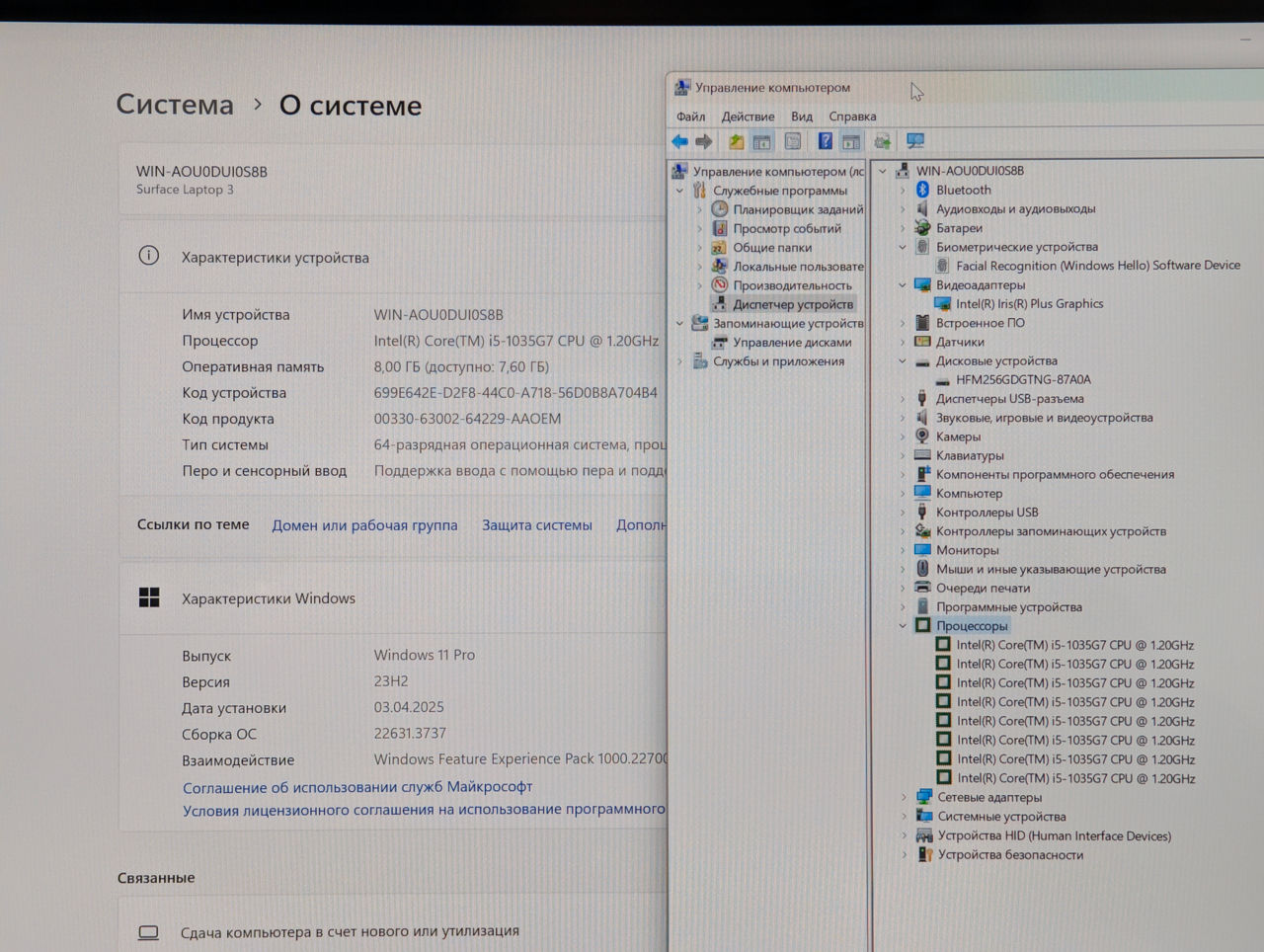Image resolution: width=1264 pixels, height=952 pixels.
Task: Click the Характеристики устройства section header
Action: pos(275,258)
